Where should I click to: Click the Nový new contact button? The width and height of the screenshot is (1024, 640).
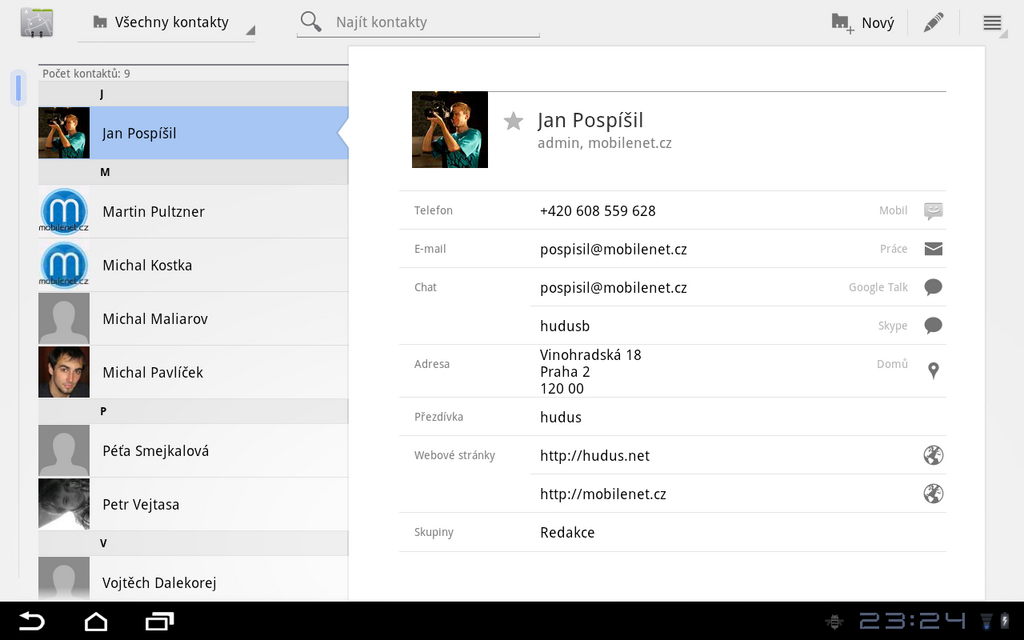pyautogui.click(x=863, y=23)
